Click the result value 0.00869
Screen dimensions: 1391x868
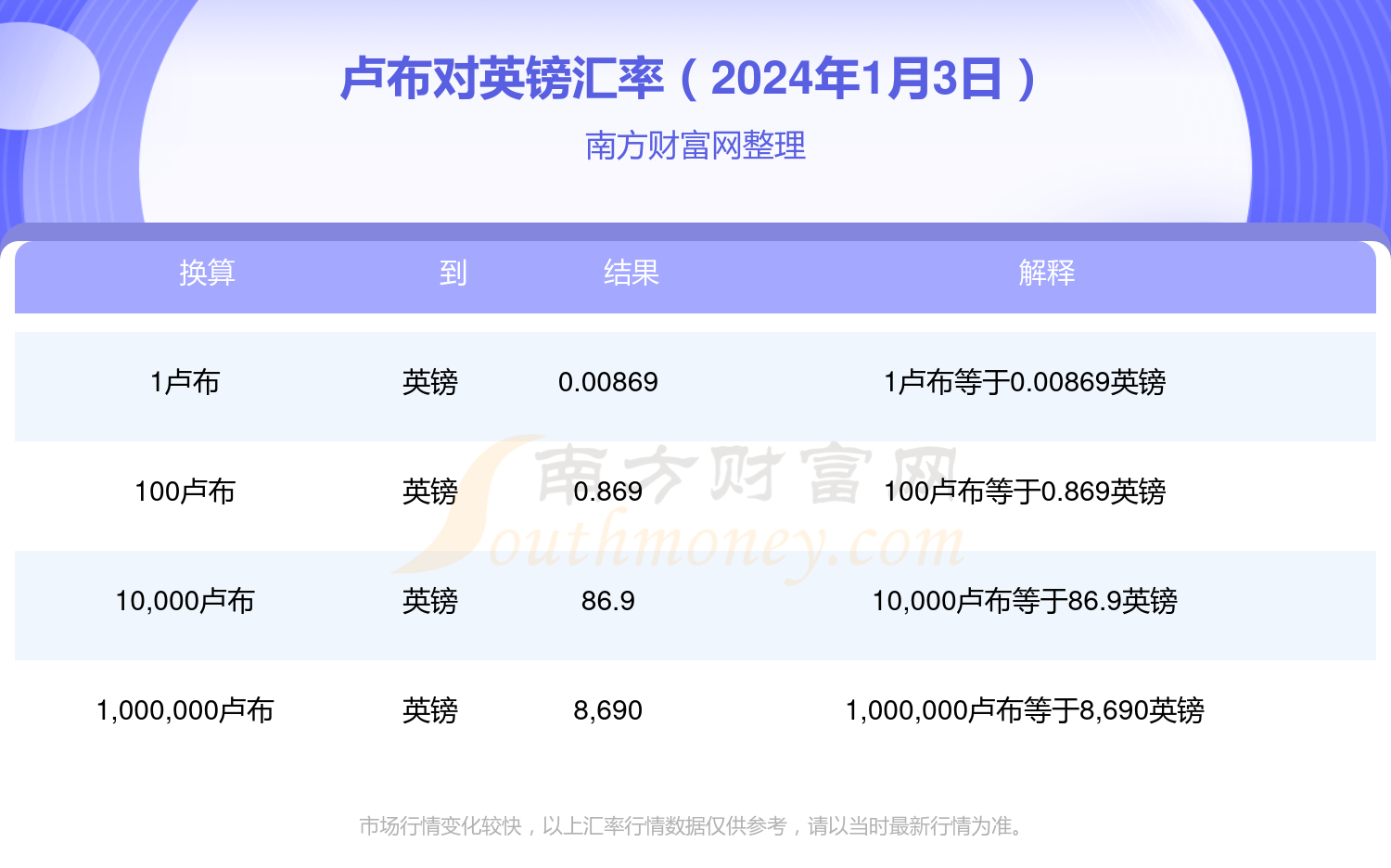coord(608,382)
